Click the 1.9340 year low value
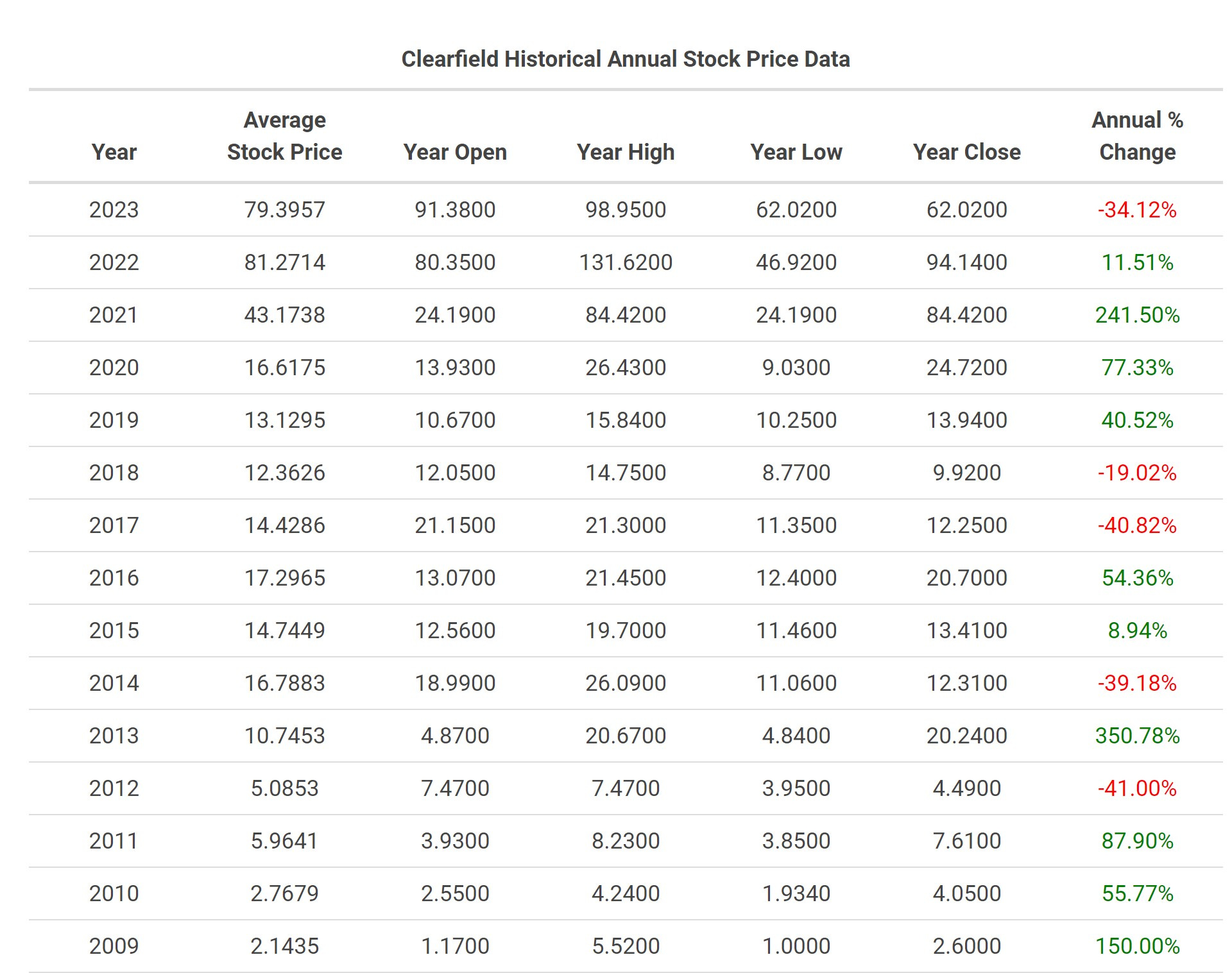Screen dimensions: 1232x973 (x=796, y=893)
